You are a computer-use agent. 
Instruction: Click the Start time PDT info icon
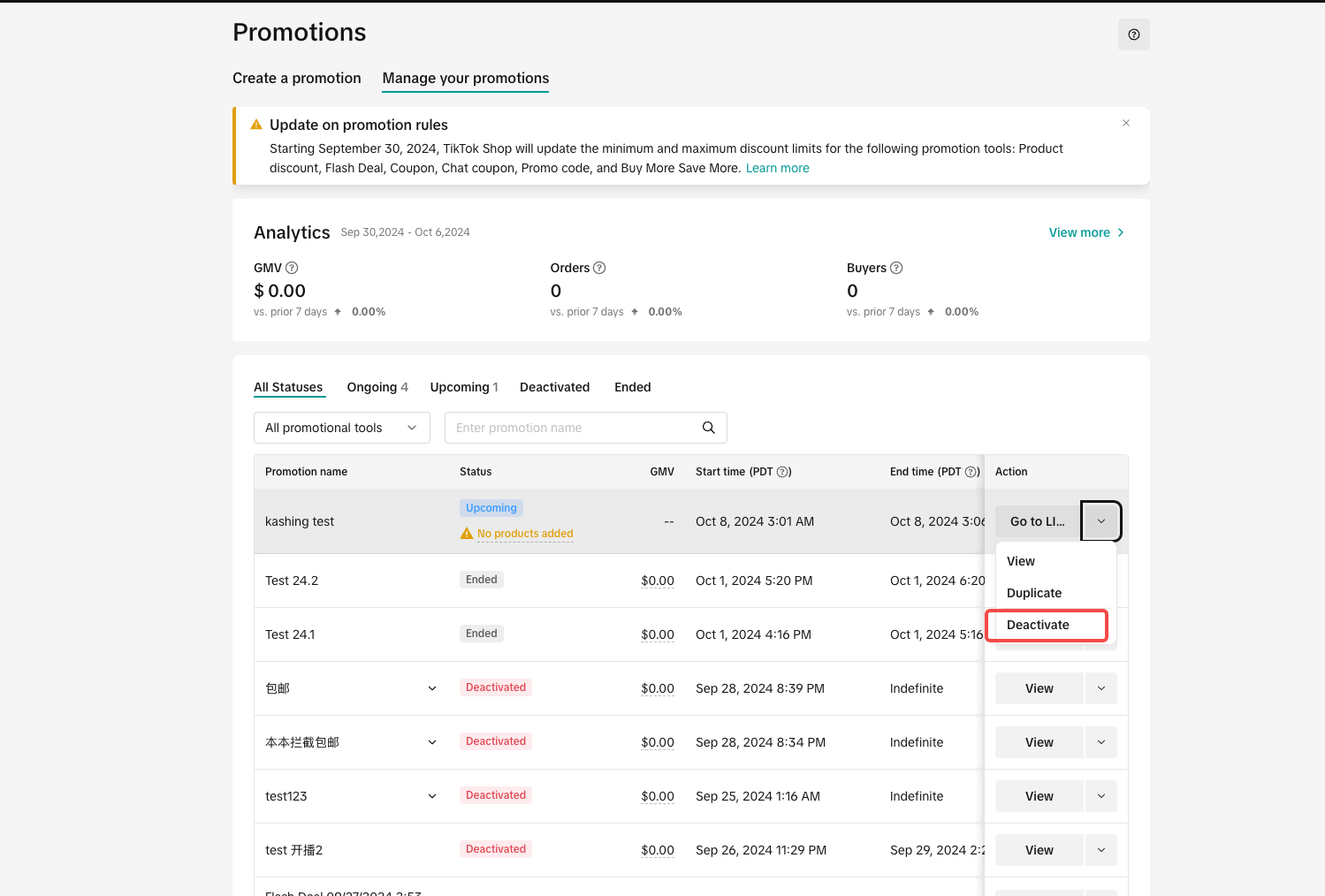(783, 472)
